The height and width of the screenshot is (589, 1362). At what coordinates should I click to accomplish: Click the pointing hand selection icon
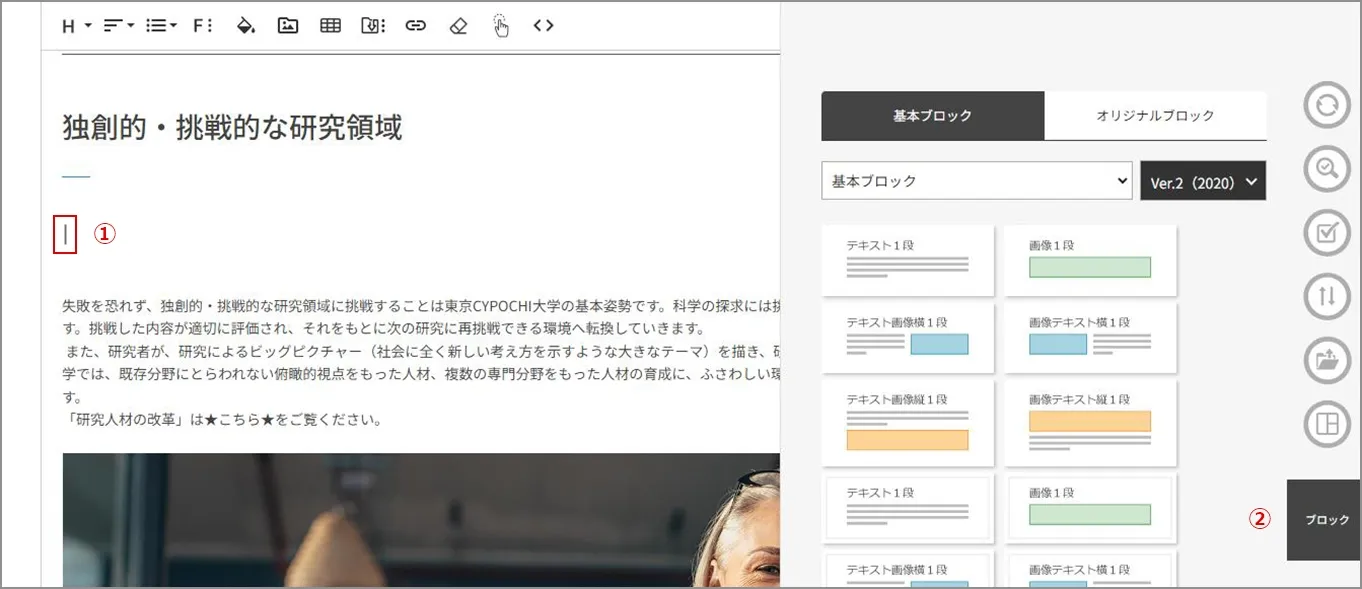[x=501, y=26]
